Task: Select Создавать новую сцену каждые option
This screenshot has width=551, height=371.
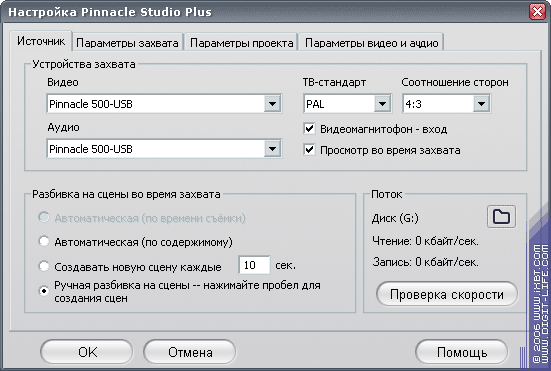Action: tap(44, 266)
